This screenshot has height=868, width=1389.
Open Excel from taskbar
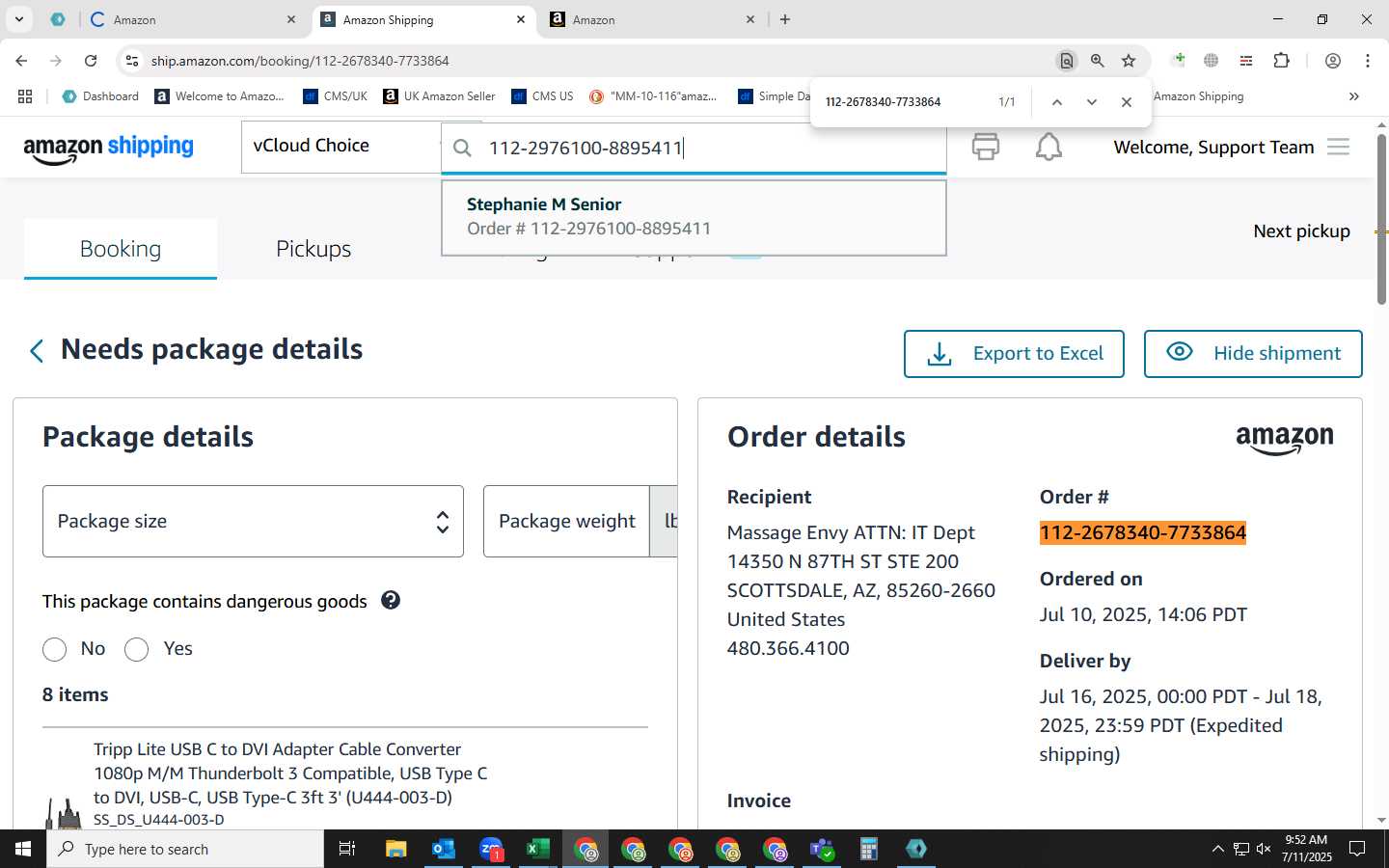(538, 849)
